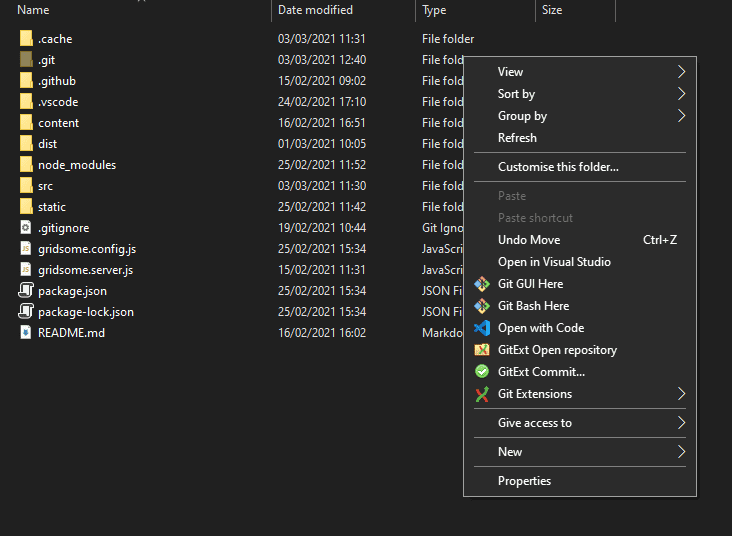The width and height of the screenshot is (732, 536).
Task: Click the green GitExt Commit icon
Action: tap(481, 372)
